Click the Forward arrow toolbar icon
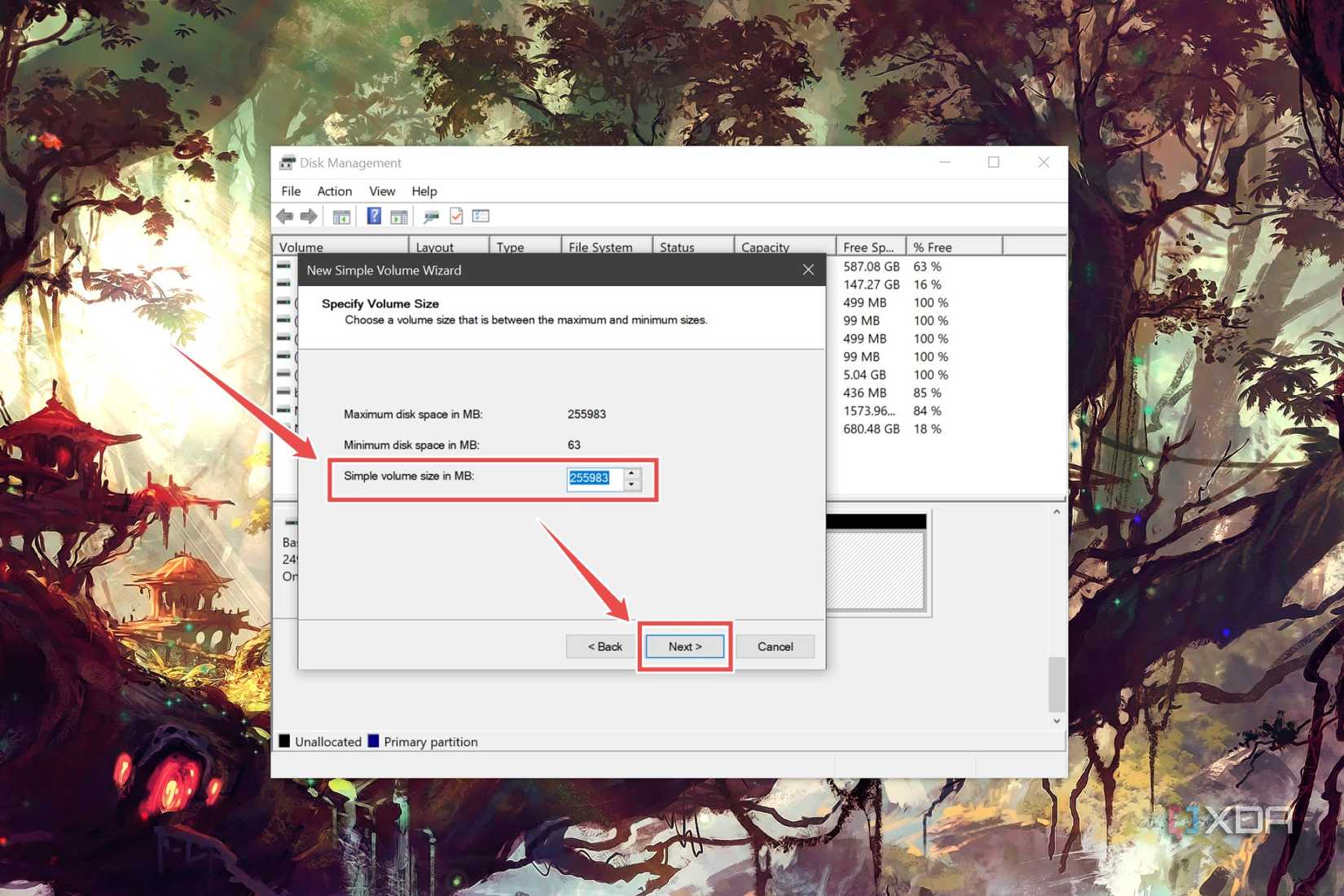 pyautogui.click(x=309, y=216)
